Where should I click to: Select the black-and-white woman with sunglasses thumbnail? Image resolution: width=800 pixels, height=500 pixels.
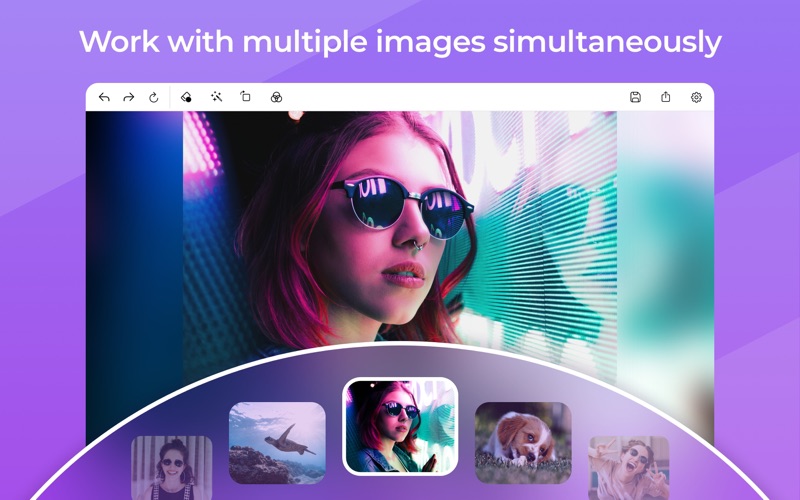(172, 467)
